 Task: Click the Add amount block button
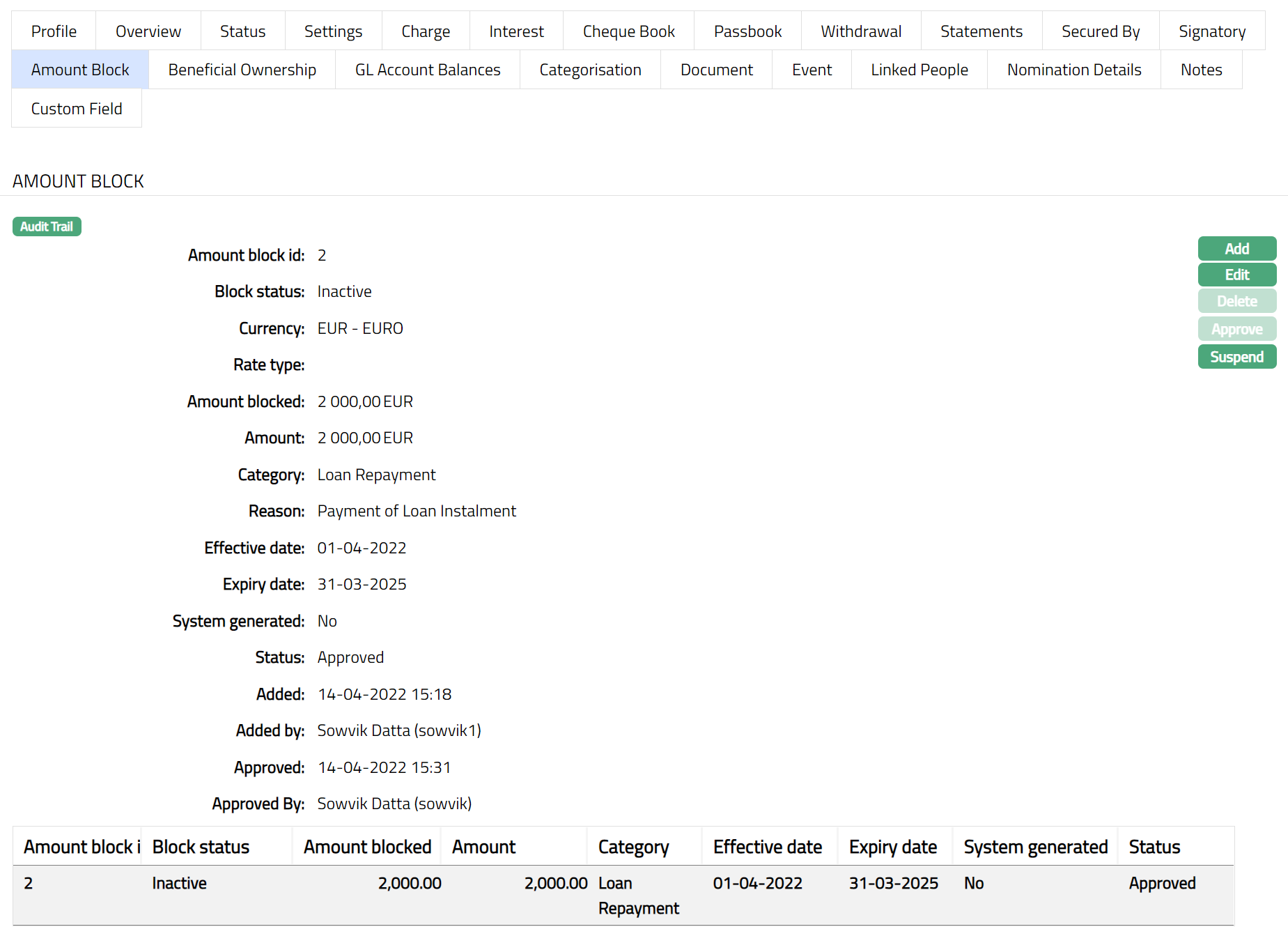tap(1236, 249)
